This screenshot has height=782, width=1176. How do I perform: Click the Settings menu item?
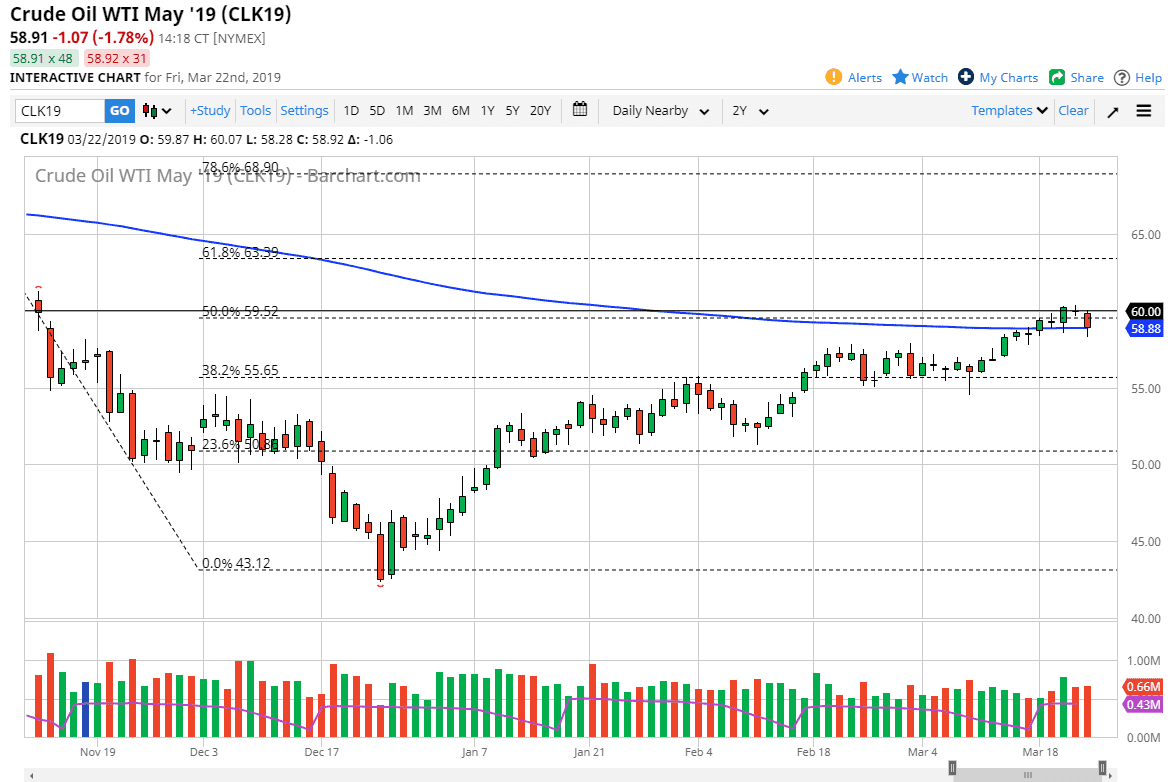(x=304, y=111)
